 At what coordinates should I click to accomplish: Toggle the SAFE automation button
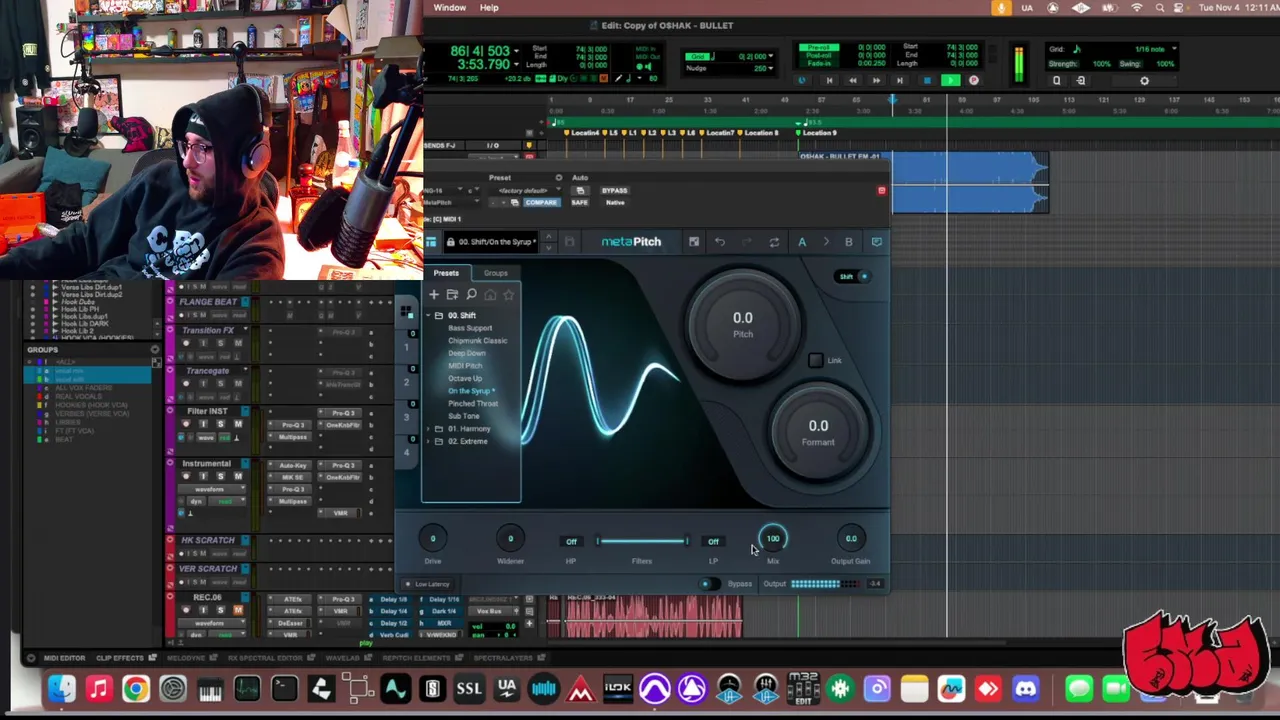(x=579, y=202)
